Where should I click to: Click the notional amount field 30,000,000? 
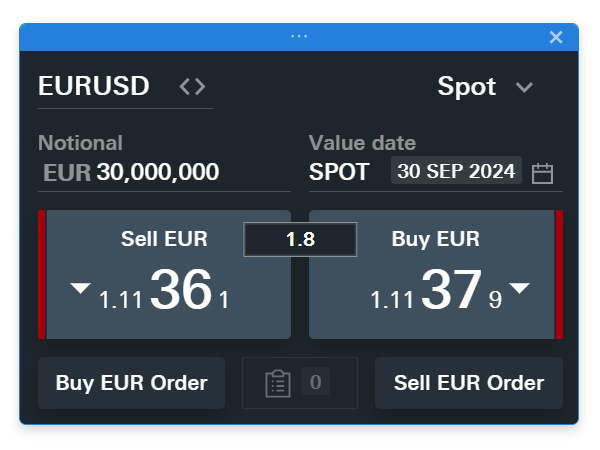(x=158, y=173)
